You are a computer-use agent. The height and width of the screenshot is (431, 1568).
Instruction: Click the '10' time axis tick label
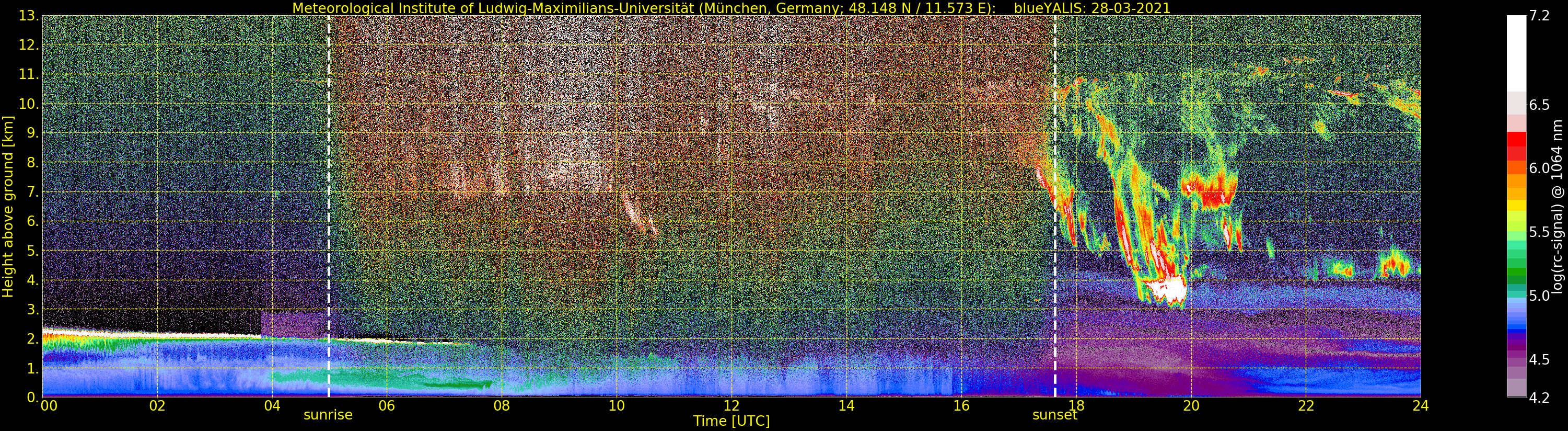pos(617,405)
